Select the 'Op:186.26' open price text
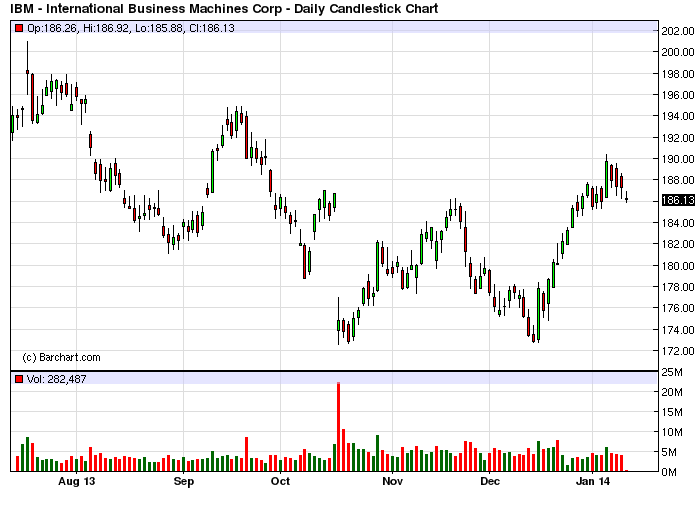The height and width of the screenshot is (512, 700). 53,28
